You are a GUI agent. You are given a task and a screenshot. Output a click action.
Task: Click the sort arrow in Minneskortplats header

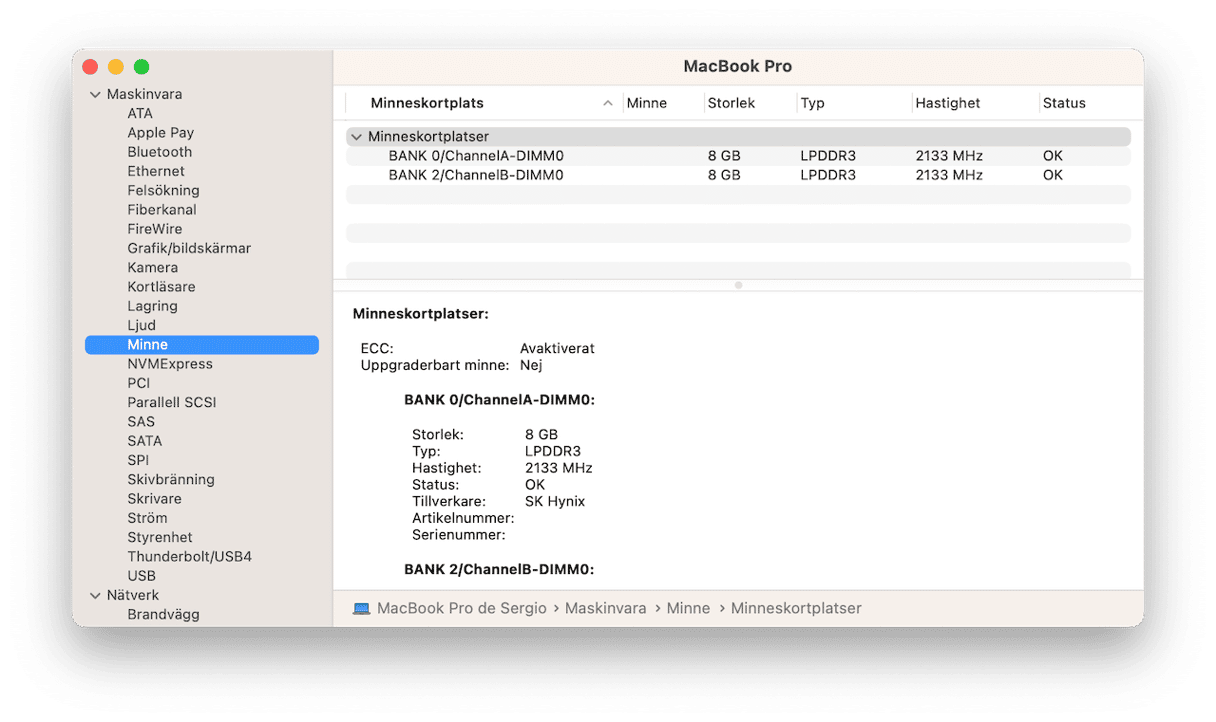tap(608, 103)
